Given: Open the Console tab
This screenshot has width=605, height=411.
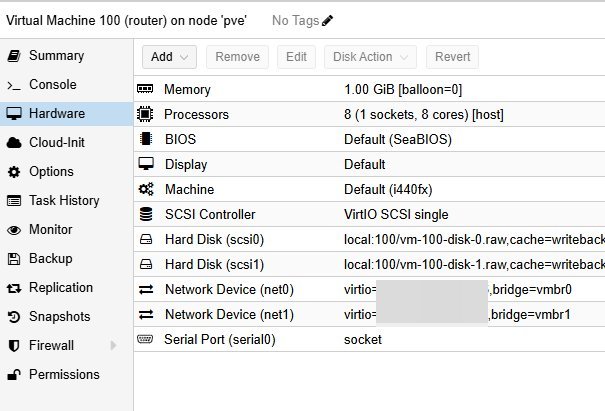Looking at the screenshot, I should tap(52, 85).
